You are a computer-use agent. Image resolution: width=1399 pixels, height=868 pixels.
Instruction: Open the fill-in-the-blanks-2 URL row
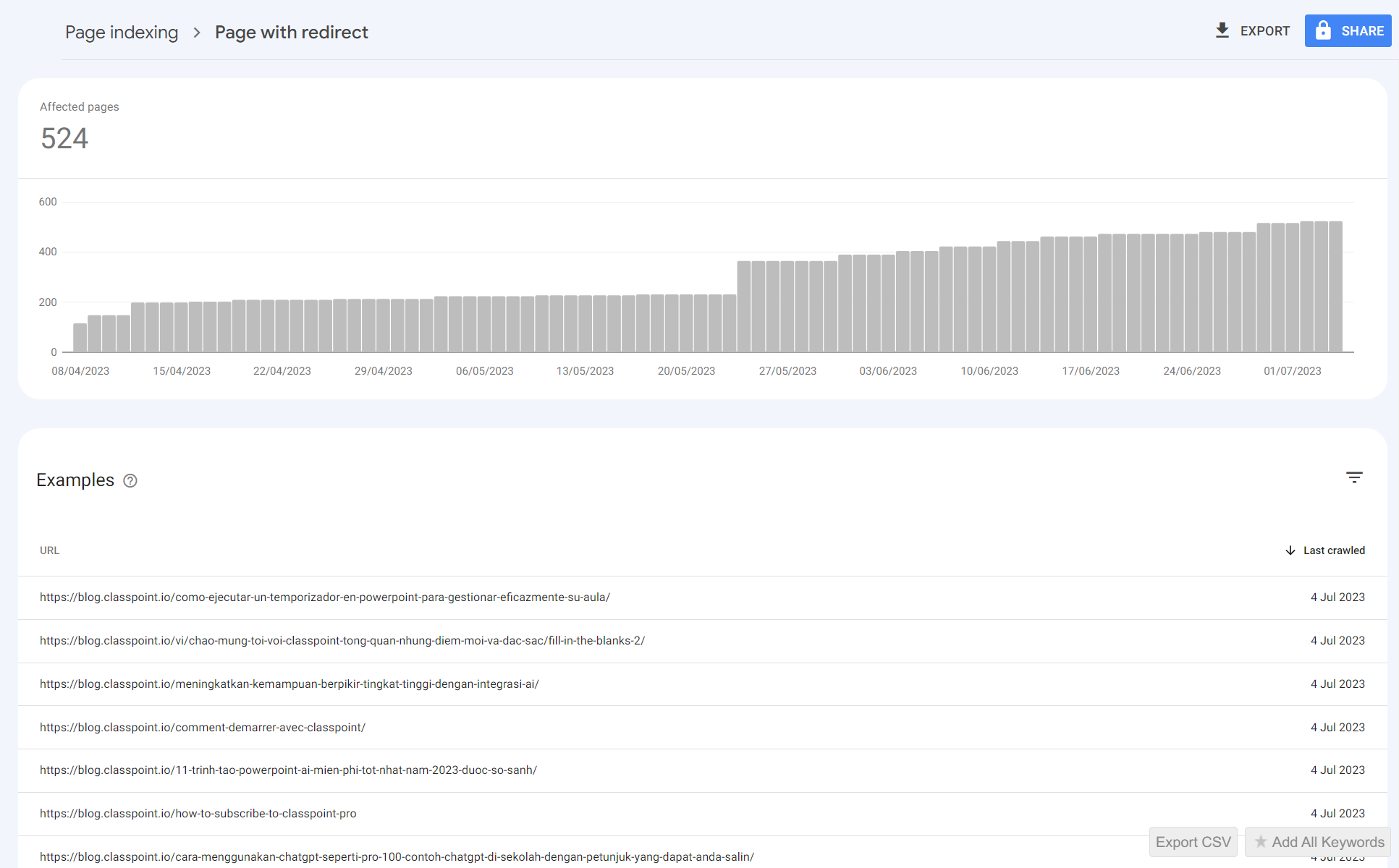coord(342,641)
